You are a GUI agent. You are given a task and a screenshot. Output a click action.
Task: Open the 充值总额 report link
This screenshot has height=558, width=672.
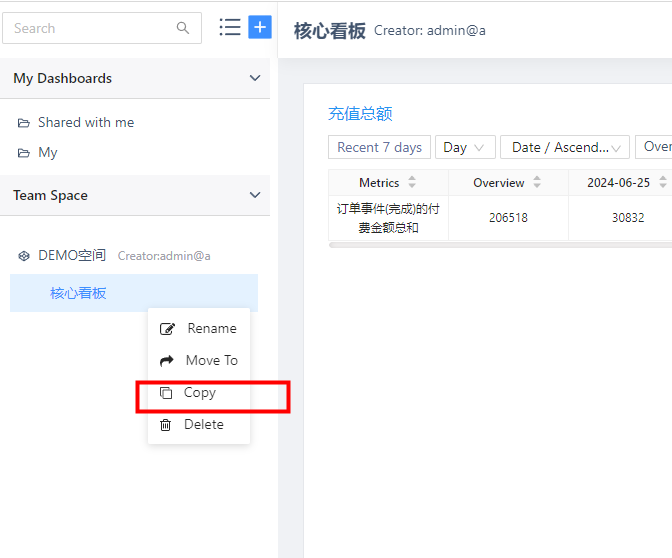(x=360, y=114)
